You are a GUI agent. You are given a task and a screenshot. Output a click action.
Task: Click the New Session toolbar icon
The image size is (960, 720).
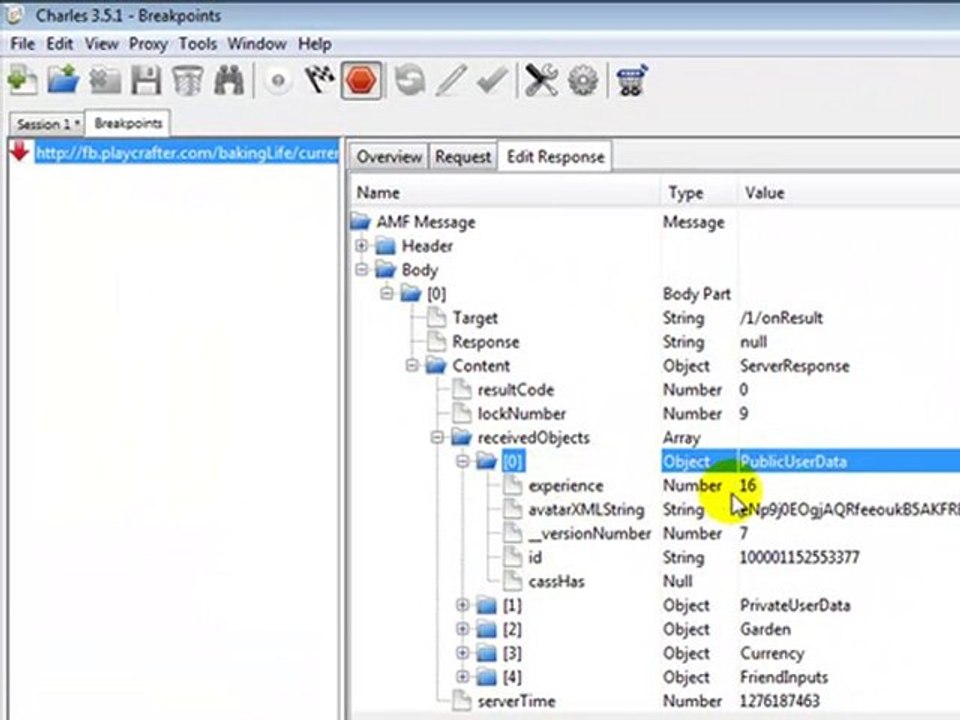pos(23,80)
